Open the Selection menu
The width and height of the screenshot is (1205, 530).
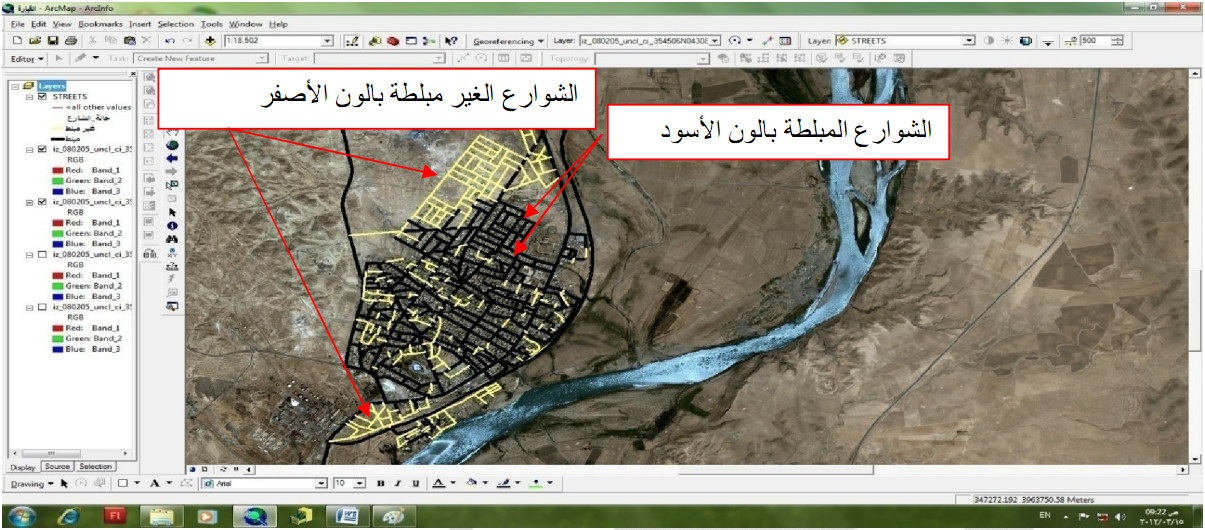point(176,23)
